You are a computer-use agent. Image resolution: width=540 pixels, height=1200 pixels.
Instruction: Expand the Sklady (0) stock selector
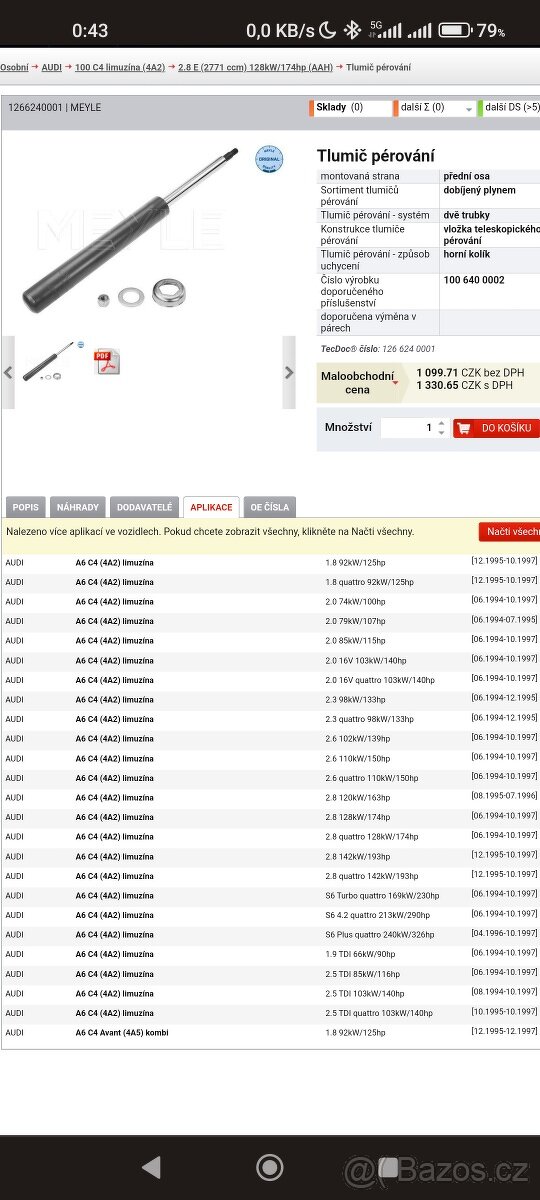(350, 107)
